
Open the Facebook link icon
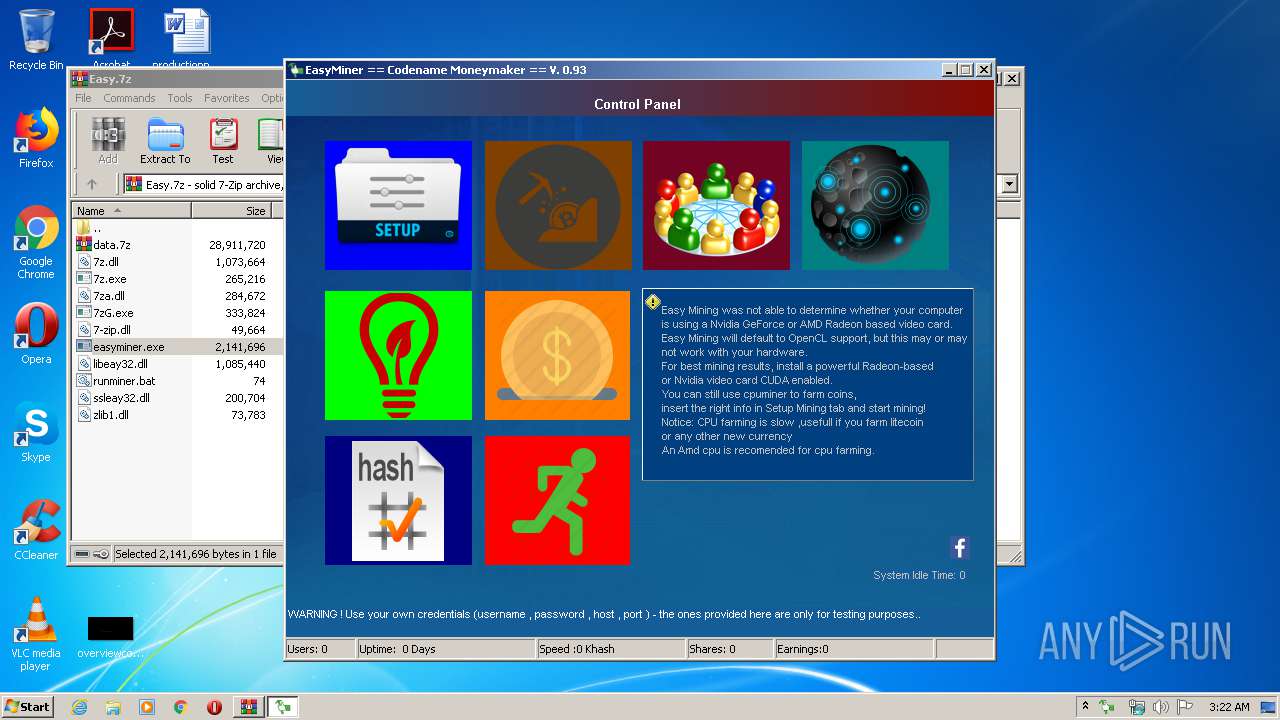click(x=959, y=547)
